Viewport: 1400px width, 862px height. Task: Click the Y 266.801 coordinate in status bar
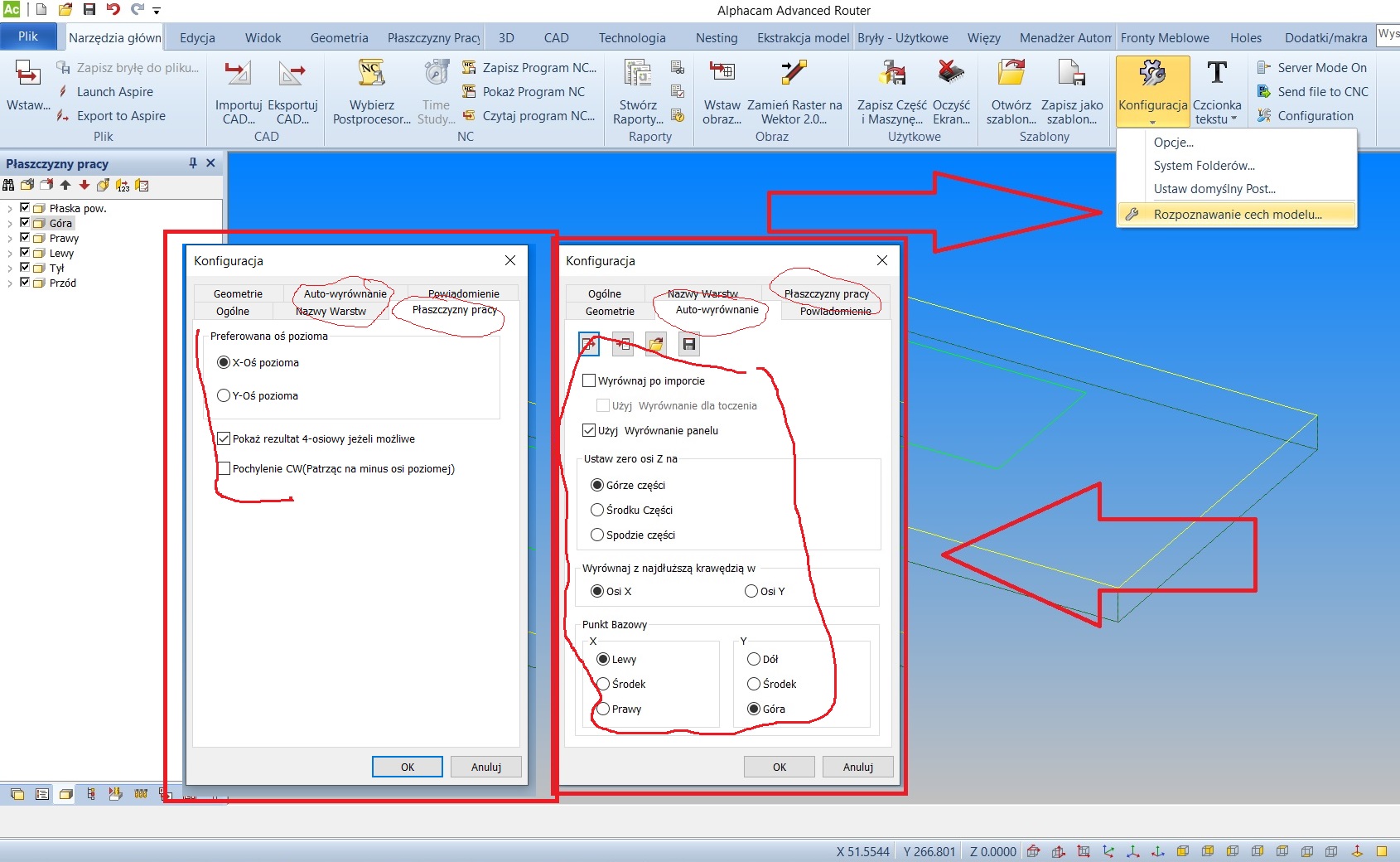[x=929, y=851]
